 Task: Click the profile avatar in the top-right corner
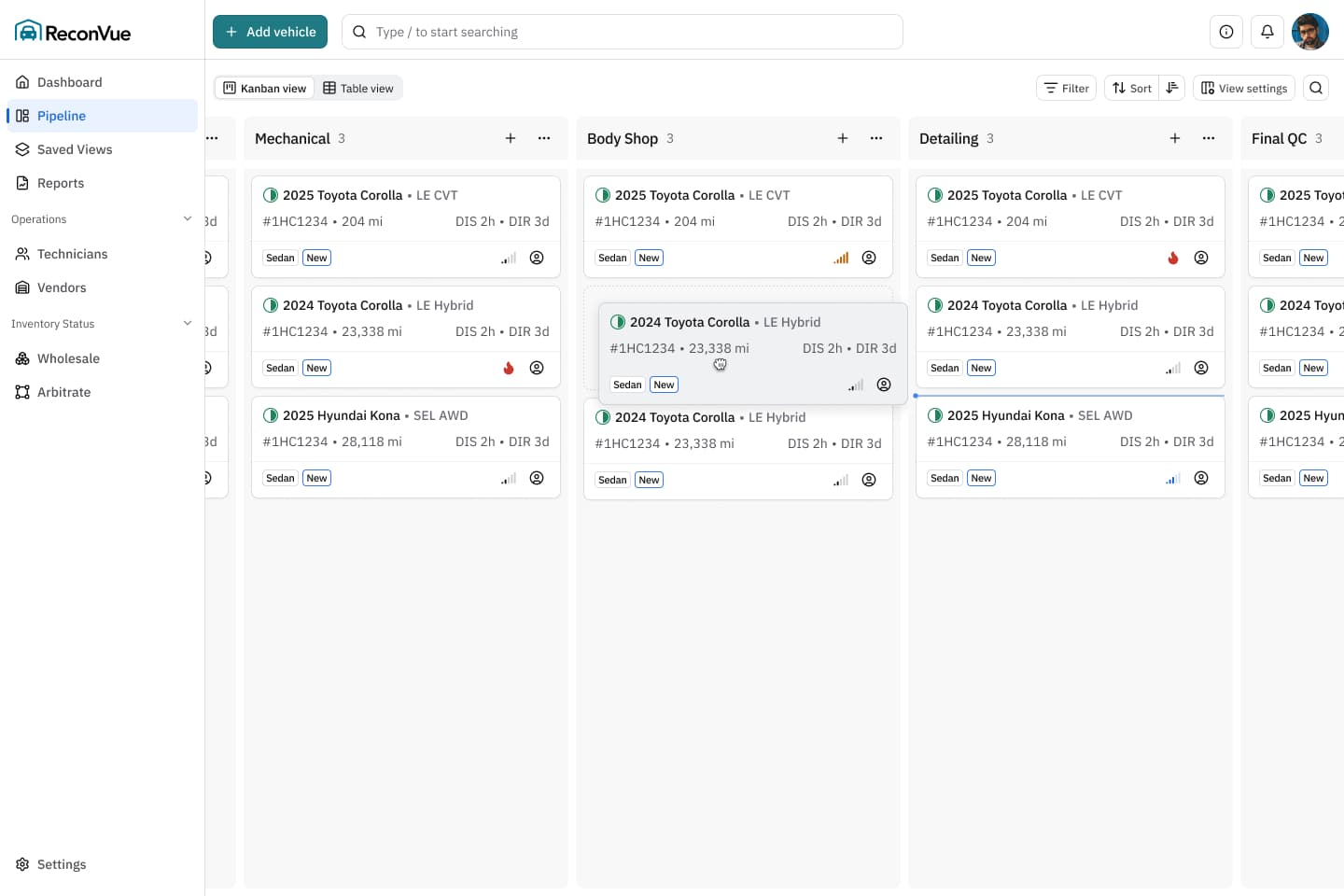pos(1310,31)
